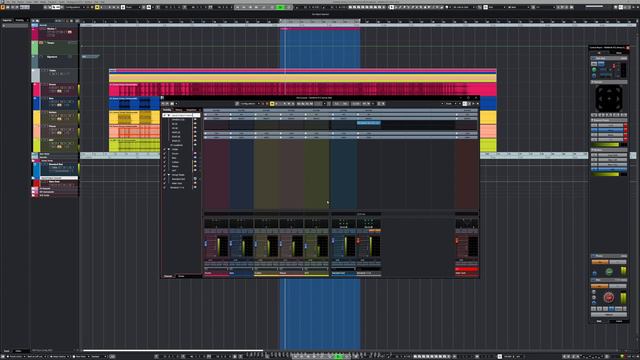
Task: Switch to Zones tab under MixConsole list
Action: pyautogui.click(x=181, y=276)
